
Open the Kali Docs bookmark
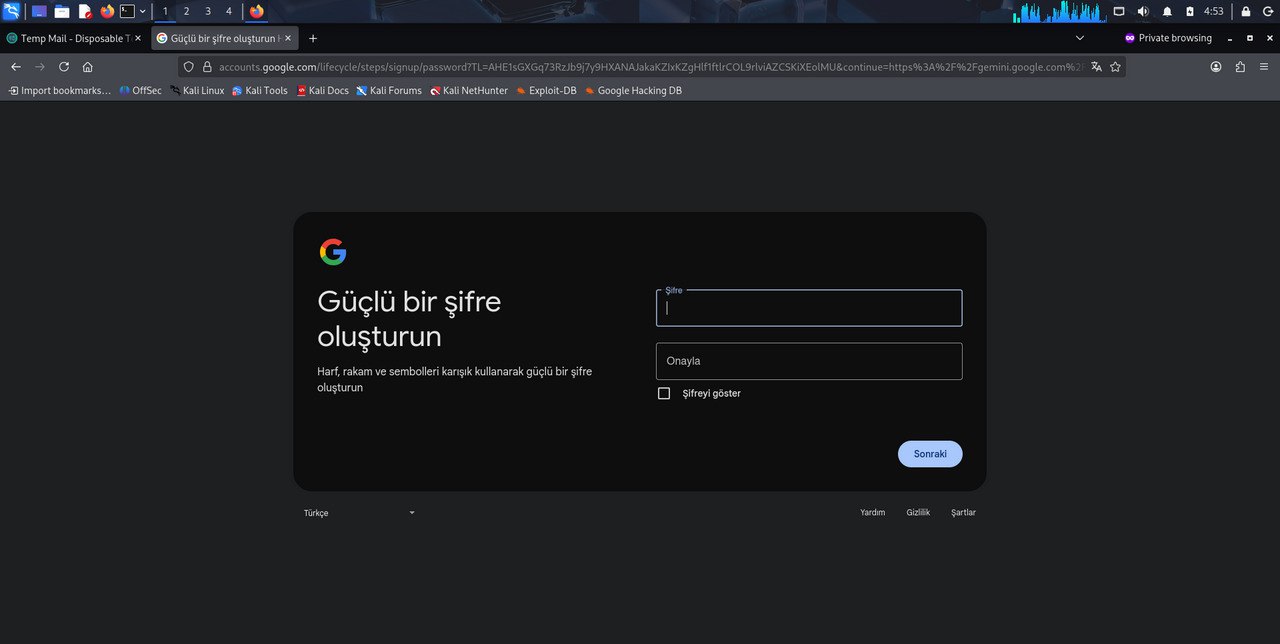tap(323, 90)
